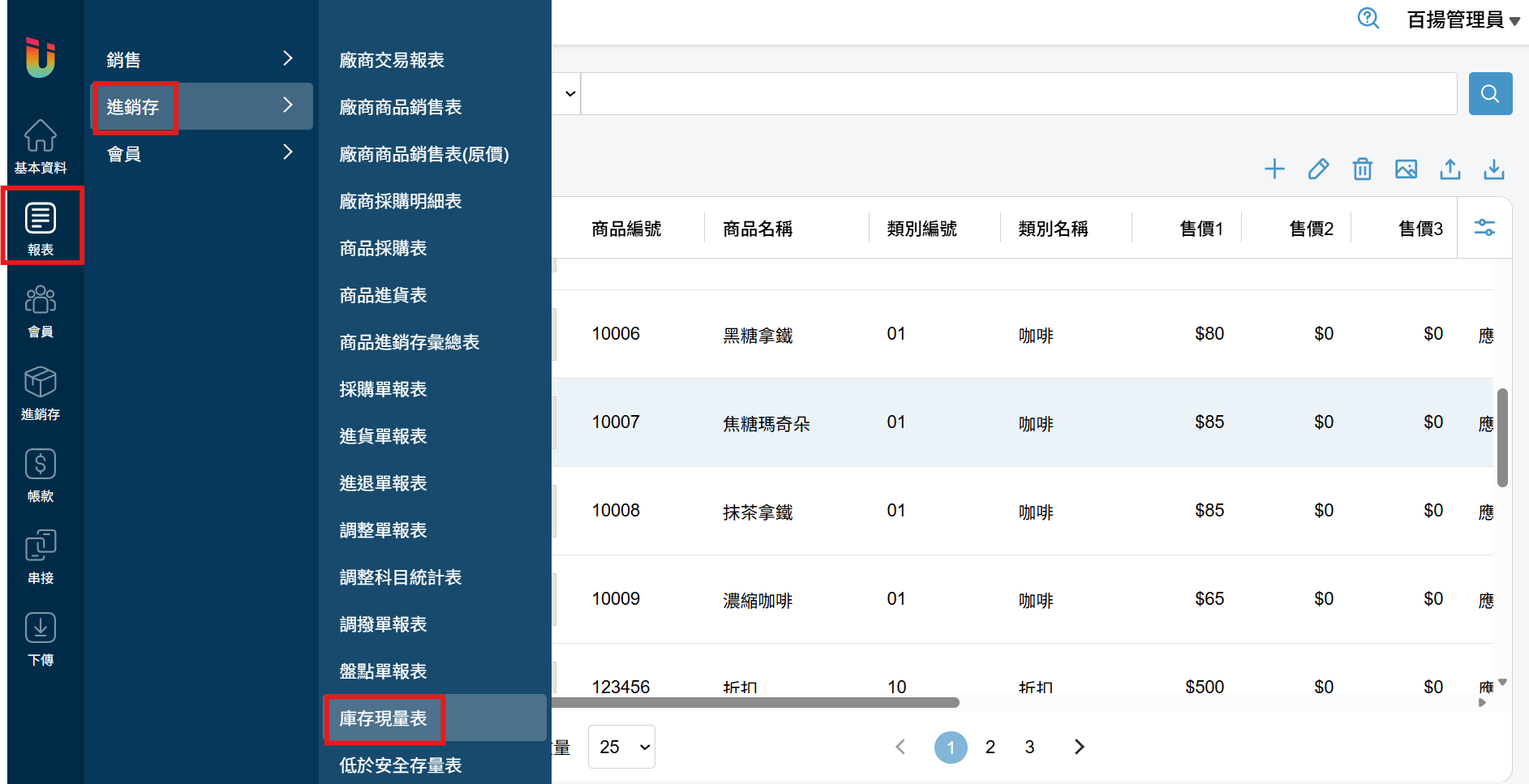Open 基本資料 in the left sidebar
Viewport: 1529px width, 784px height.
pyautogui.click(x=41, y=147)
